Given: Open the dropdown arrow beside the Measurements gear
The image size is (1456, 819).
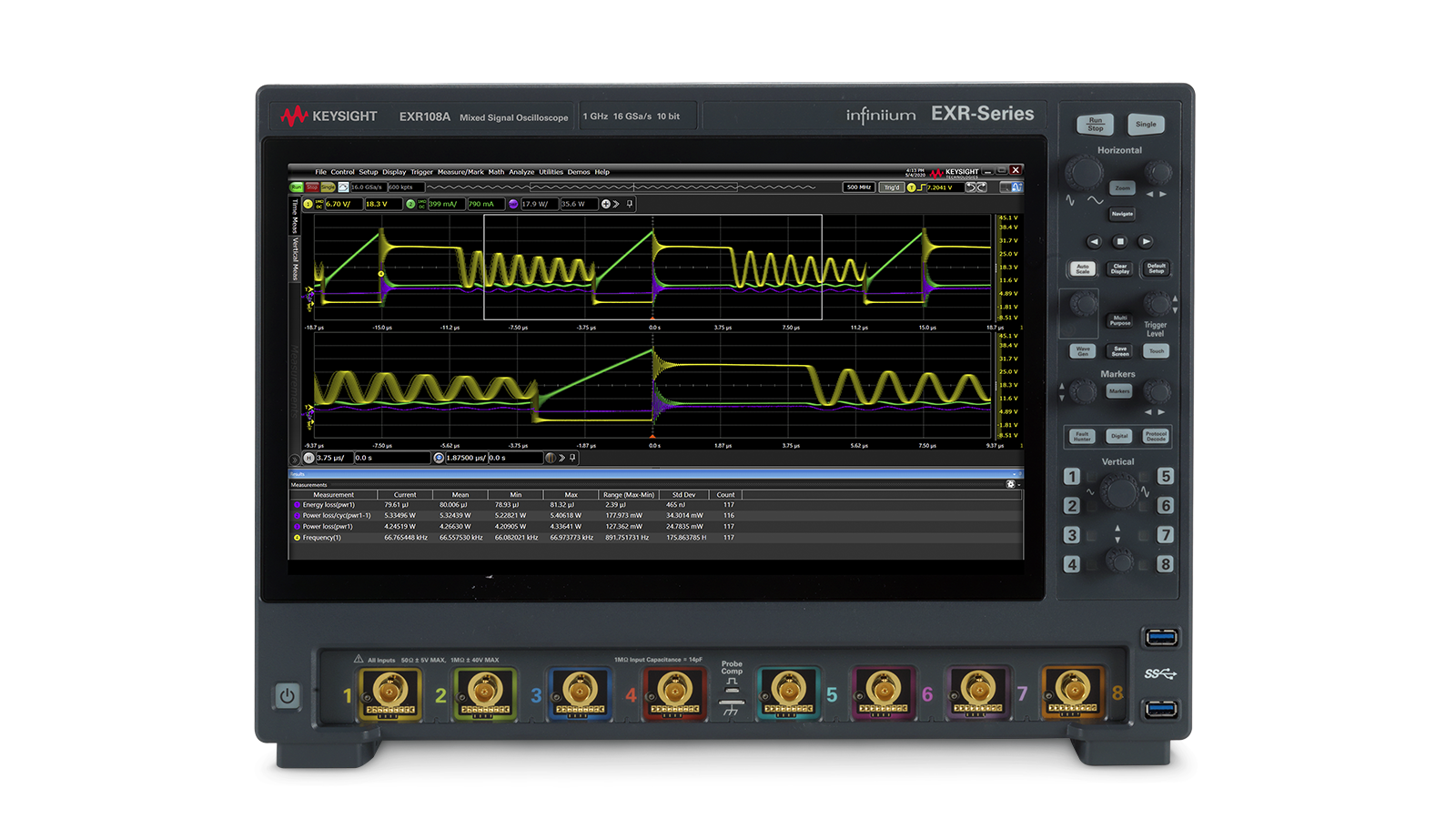Looking at the screenshot, I should coord(1017,486).
